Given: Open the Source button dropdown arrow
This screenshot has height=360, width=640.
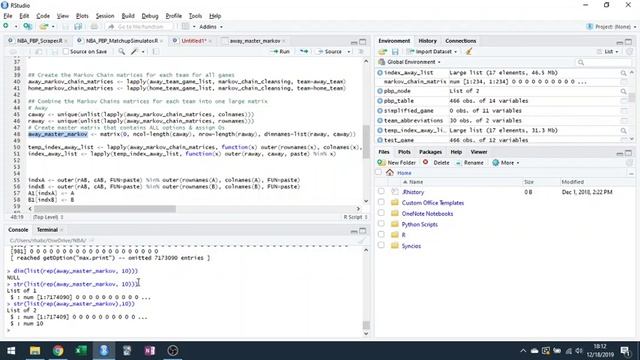Looking at the screenshot, I should pos(349,52).
